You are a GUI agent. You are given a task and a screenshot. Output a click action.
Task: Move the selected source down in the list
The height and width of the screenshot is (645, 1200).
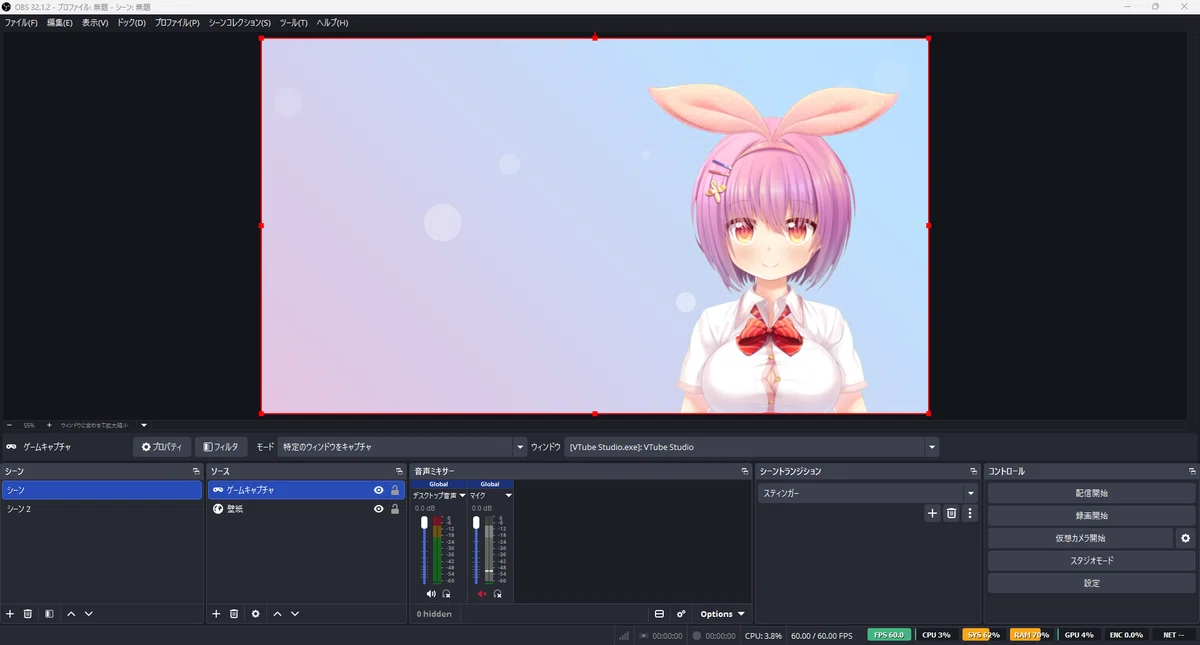coord(295,614)
